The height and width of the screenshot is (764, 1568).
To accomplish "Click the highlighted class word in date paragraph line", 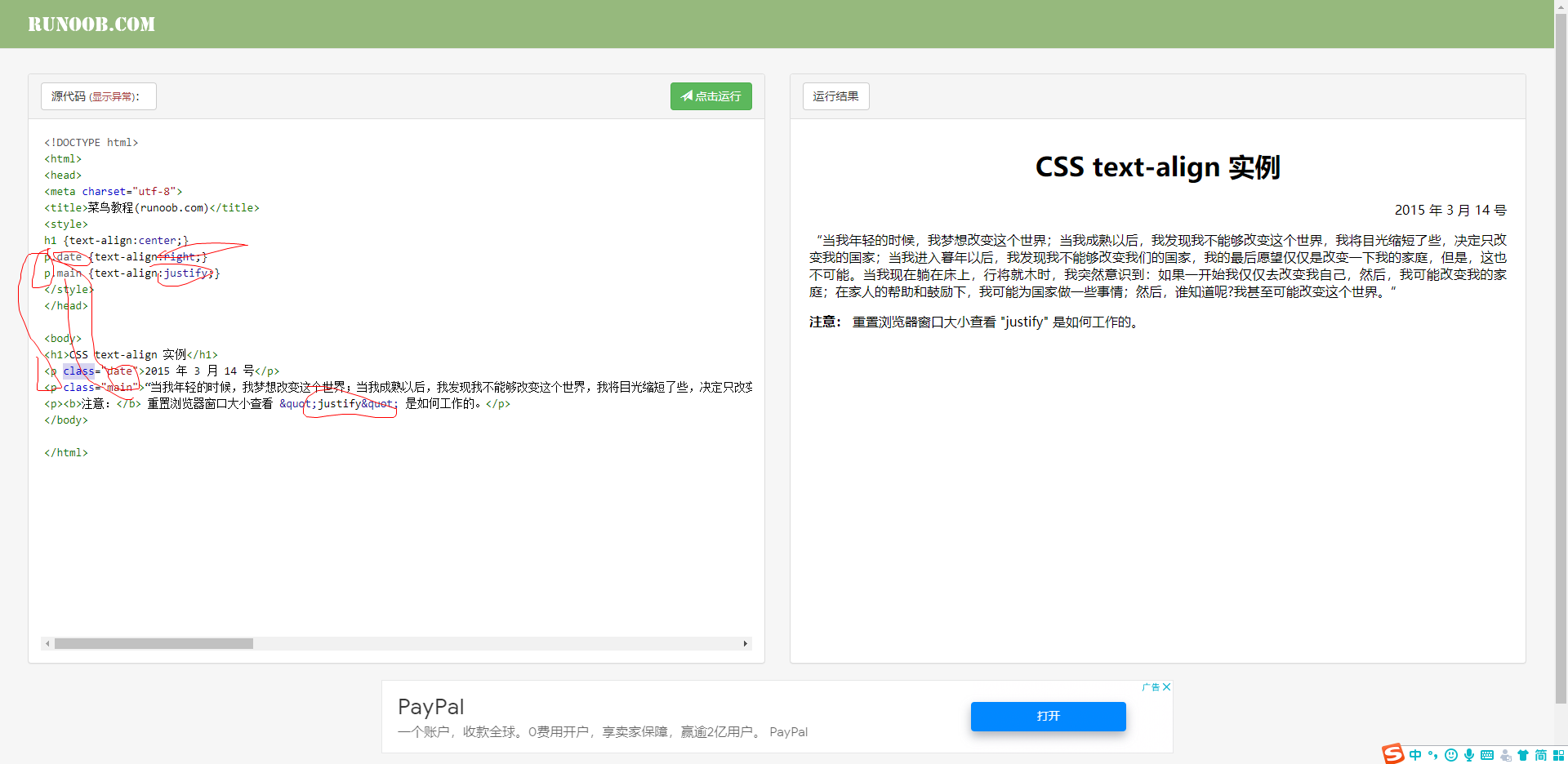I will click(x=78, y=371).
